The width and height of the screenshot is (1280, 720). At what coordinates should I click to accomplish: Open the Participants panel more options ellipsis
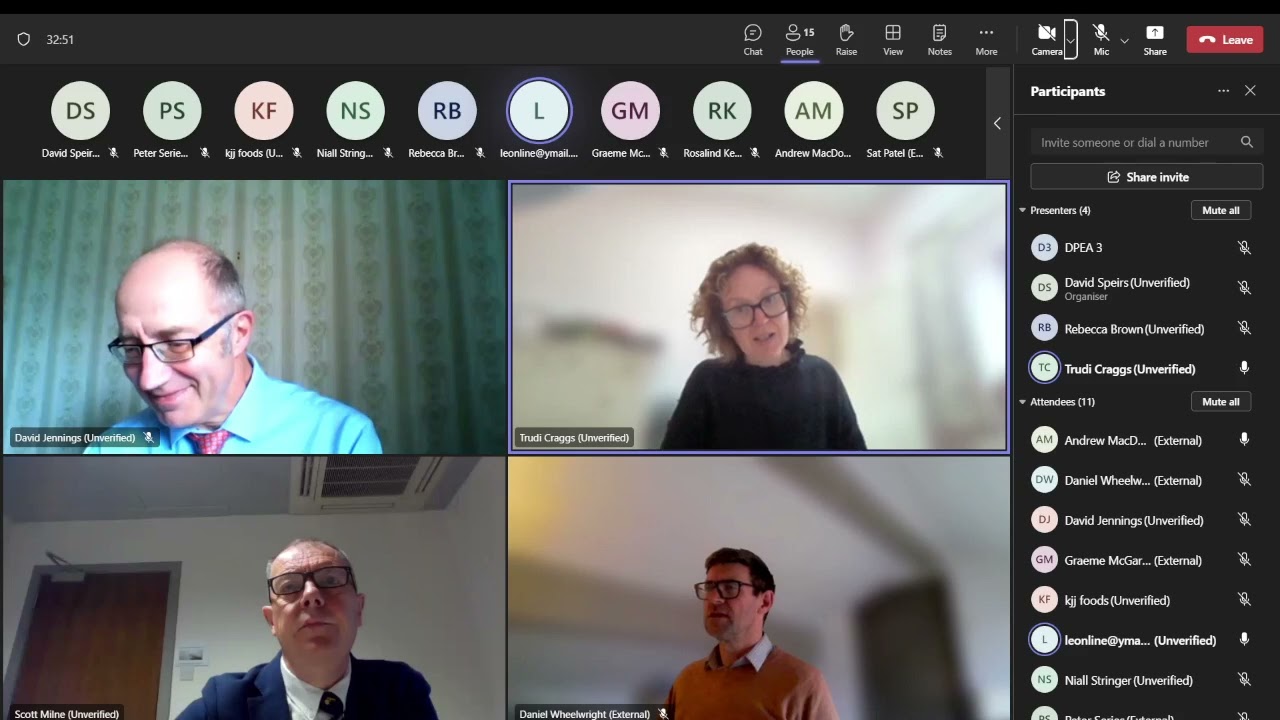pyautogui.click(x=1223, y=91)
